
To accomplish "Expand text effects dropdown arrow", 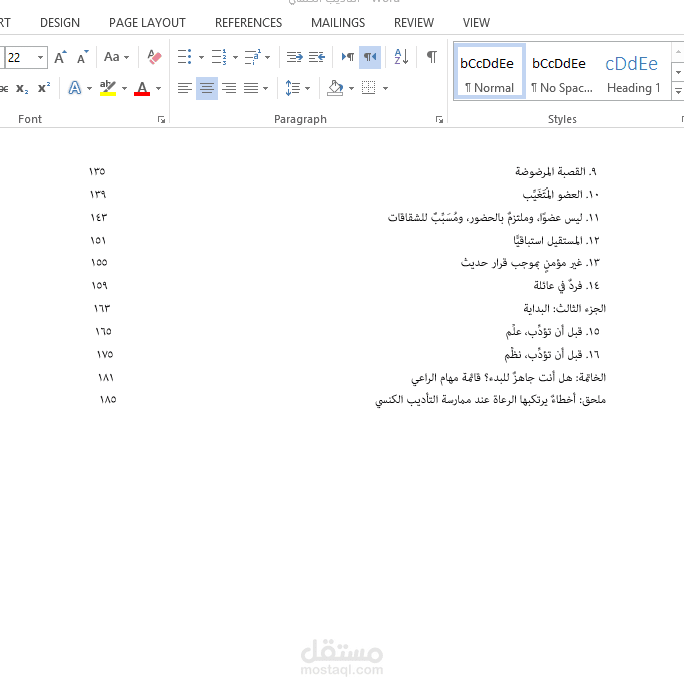I will tap(89, 88).
